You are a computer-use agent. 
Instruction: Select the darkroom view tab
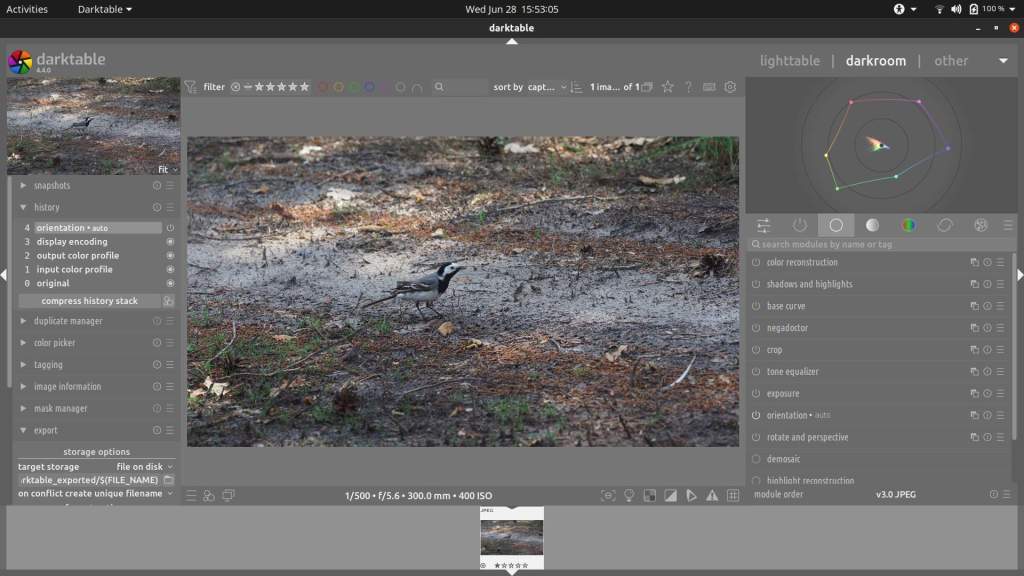876,61
